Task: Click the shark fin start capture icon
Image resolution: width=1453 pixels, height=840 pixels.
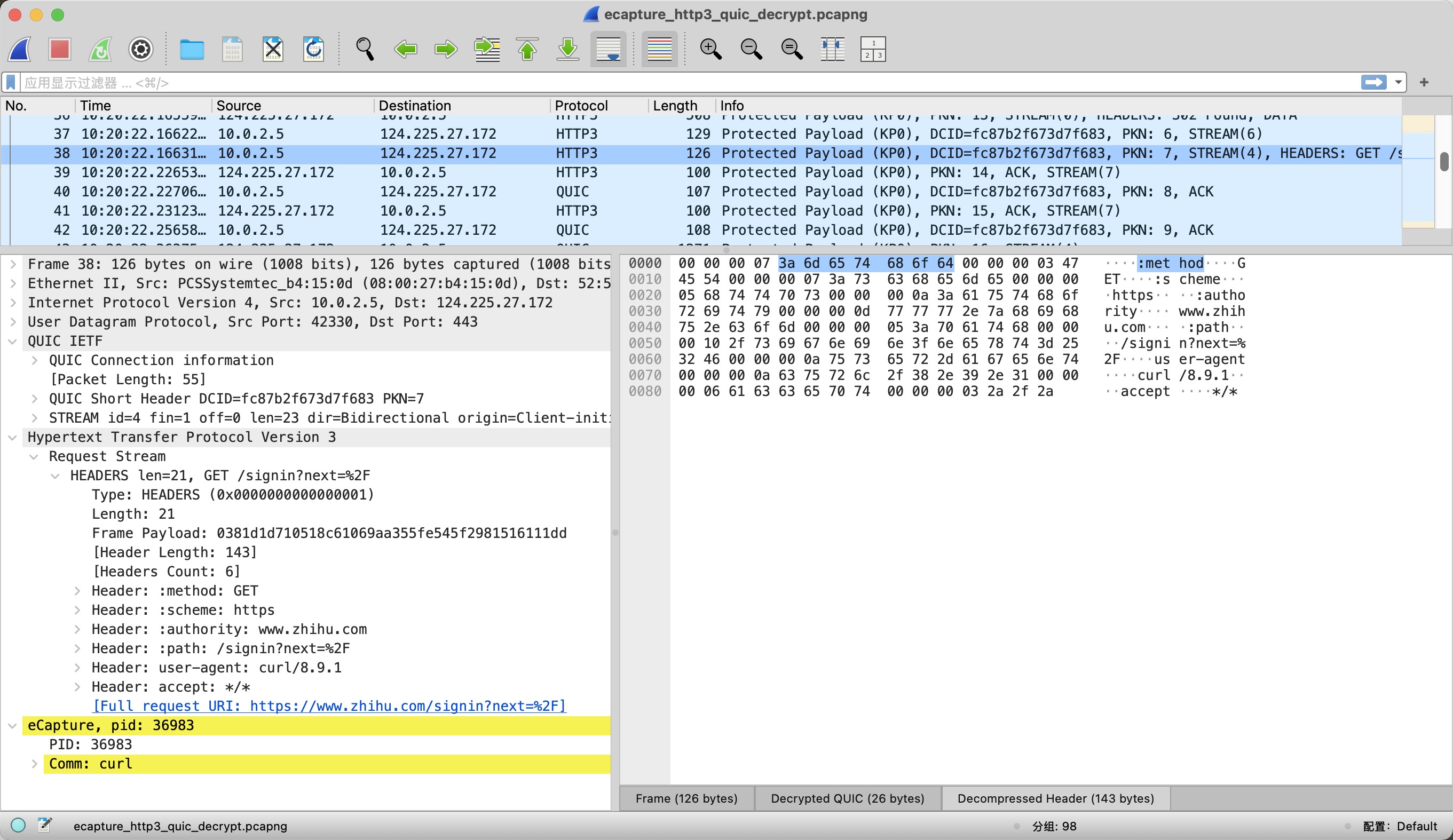Action: pos(20,50)
